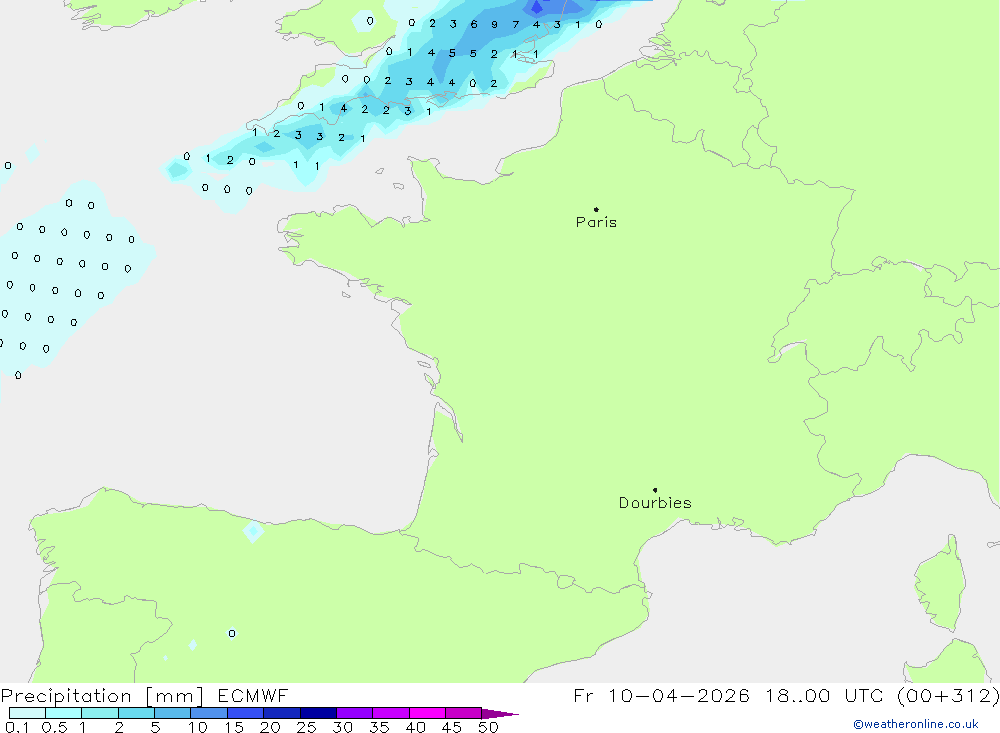This screenshot has width=1000, height=733.
Task: Click the arrow tip at legend value 50
Action: point(500,713)
